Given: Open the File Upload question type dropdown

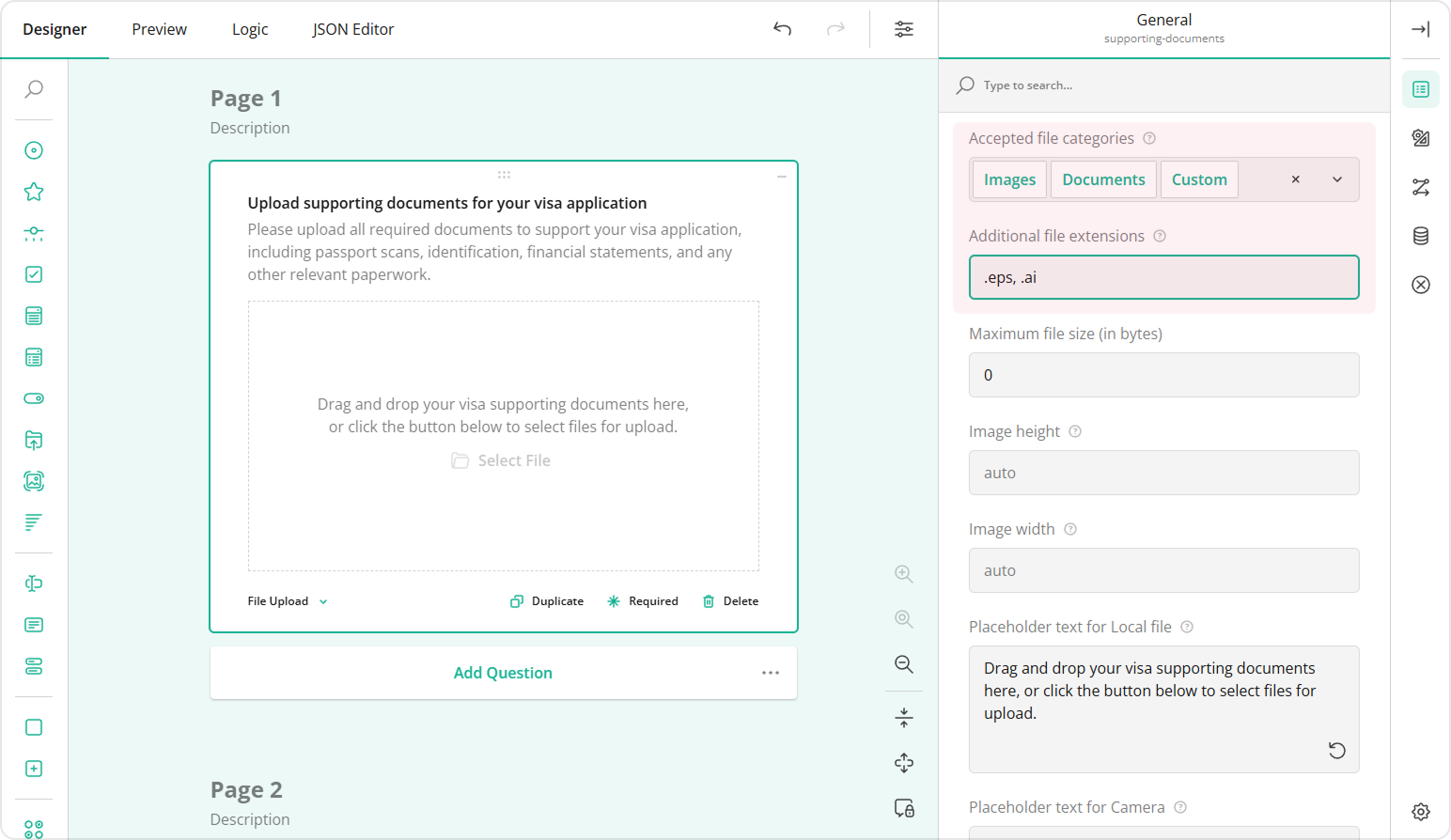Looking at the screenshot, I should [288, 600].
